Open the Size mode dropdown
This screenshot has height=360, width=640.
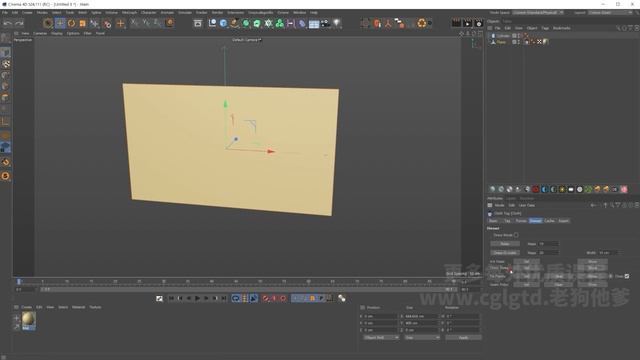coord(422,338)
